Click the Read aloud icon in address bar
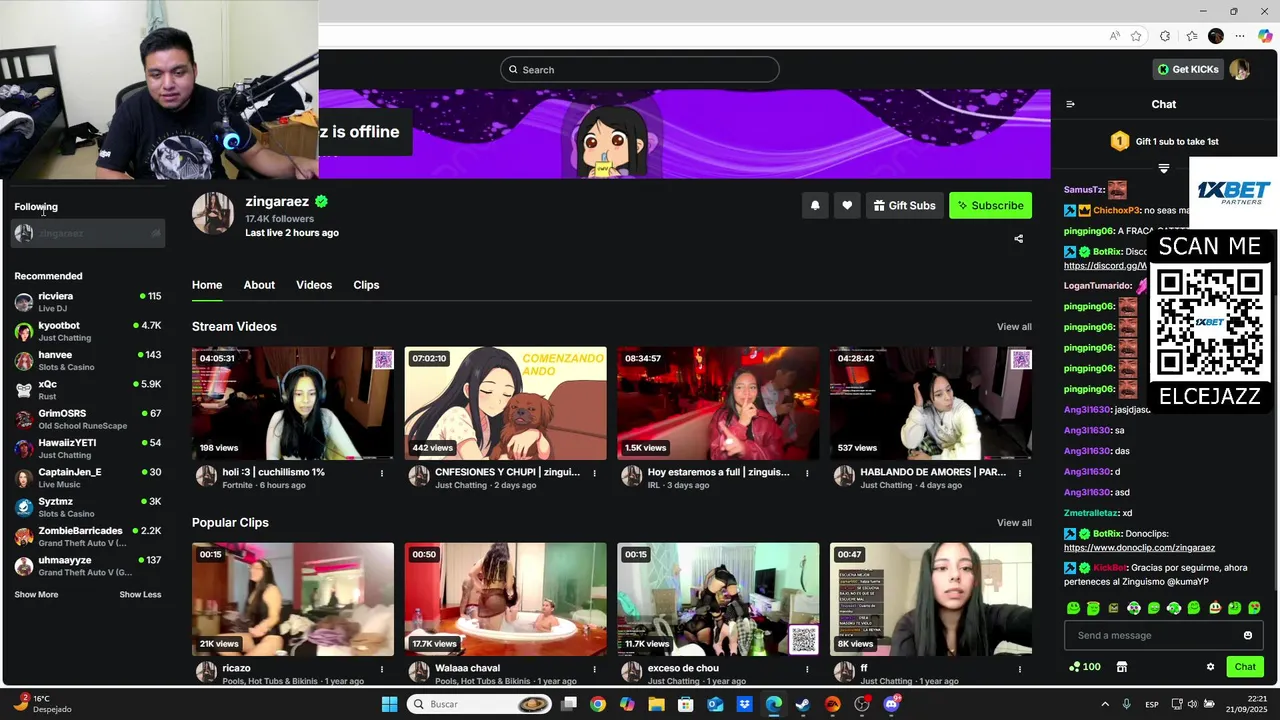 (x=1114, y=36)
